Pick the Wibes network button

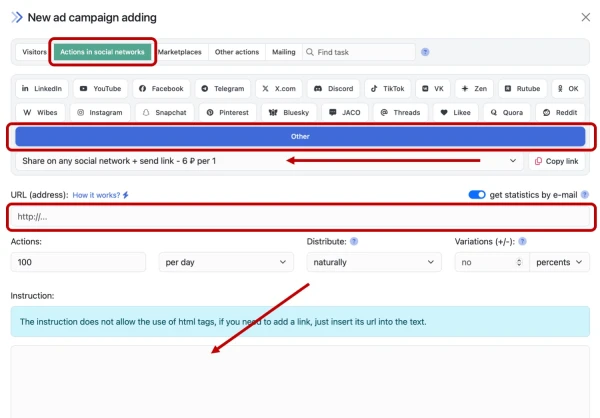[x=40, y=113]
